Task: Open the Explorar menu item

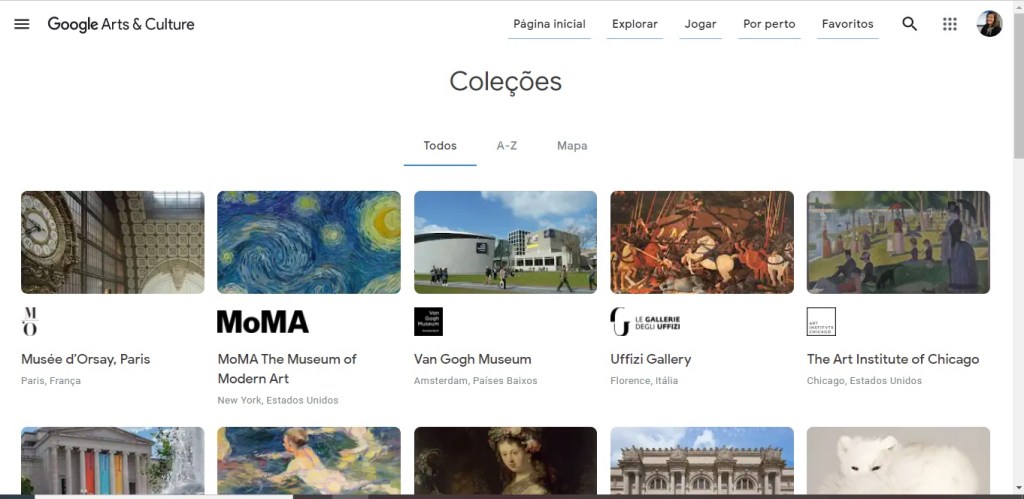Action: [635, 24]
